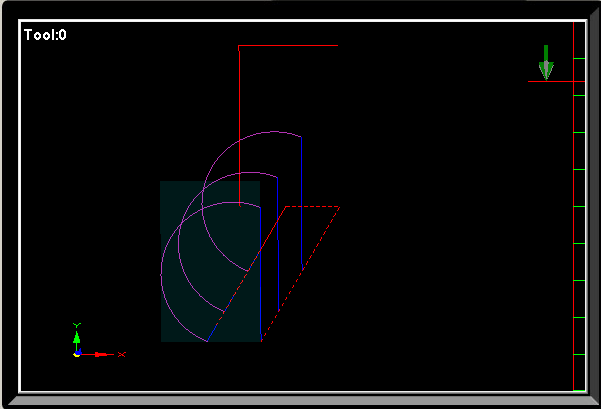Click the Tool:0 label
604x410 pixels.
pos(45,35)
